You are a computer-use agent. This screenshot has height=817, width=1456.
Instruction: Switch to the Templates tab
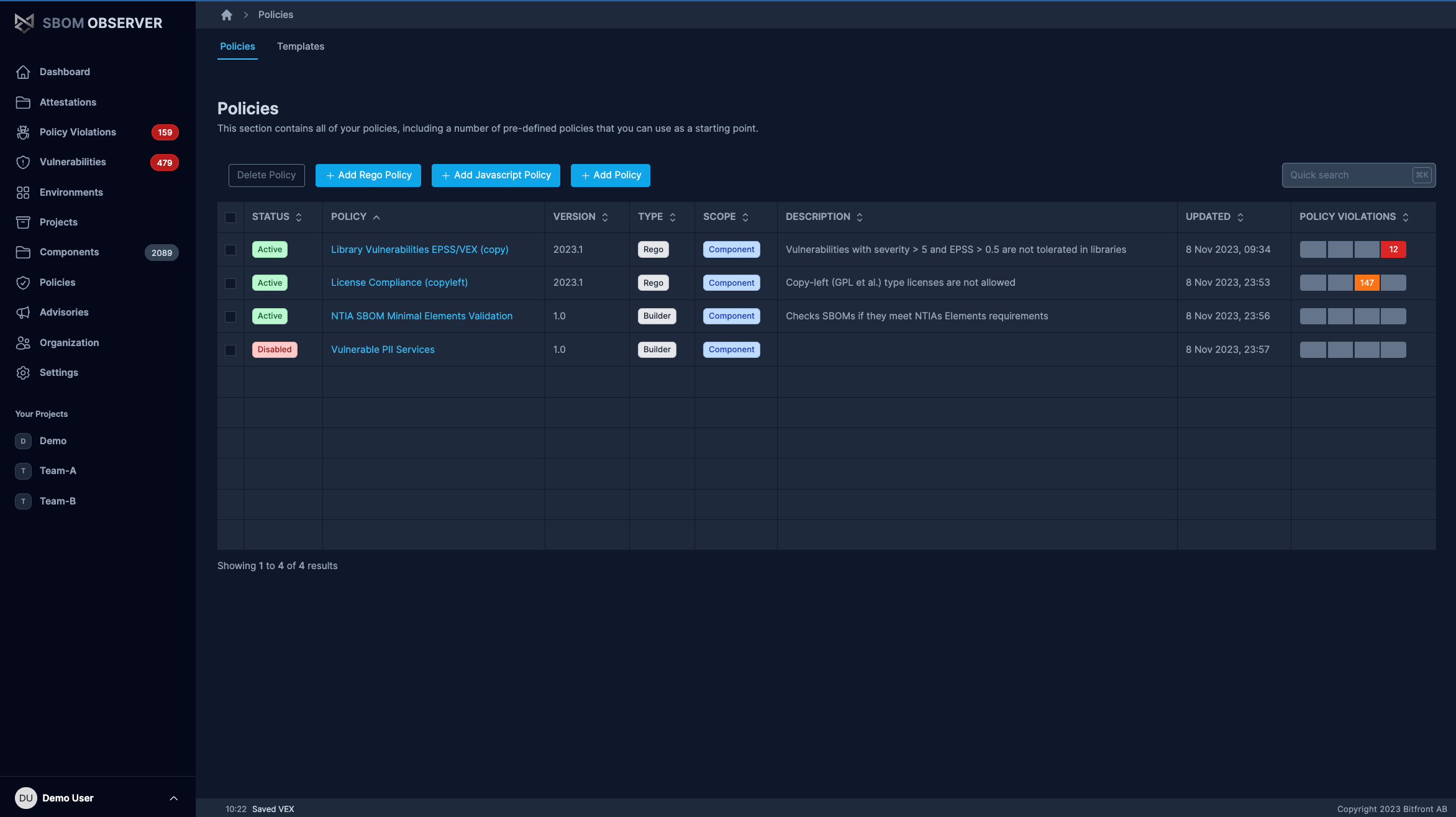pyautogui.click(x=301, y=47)
